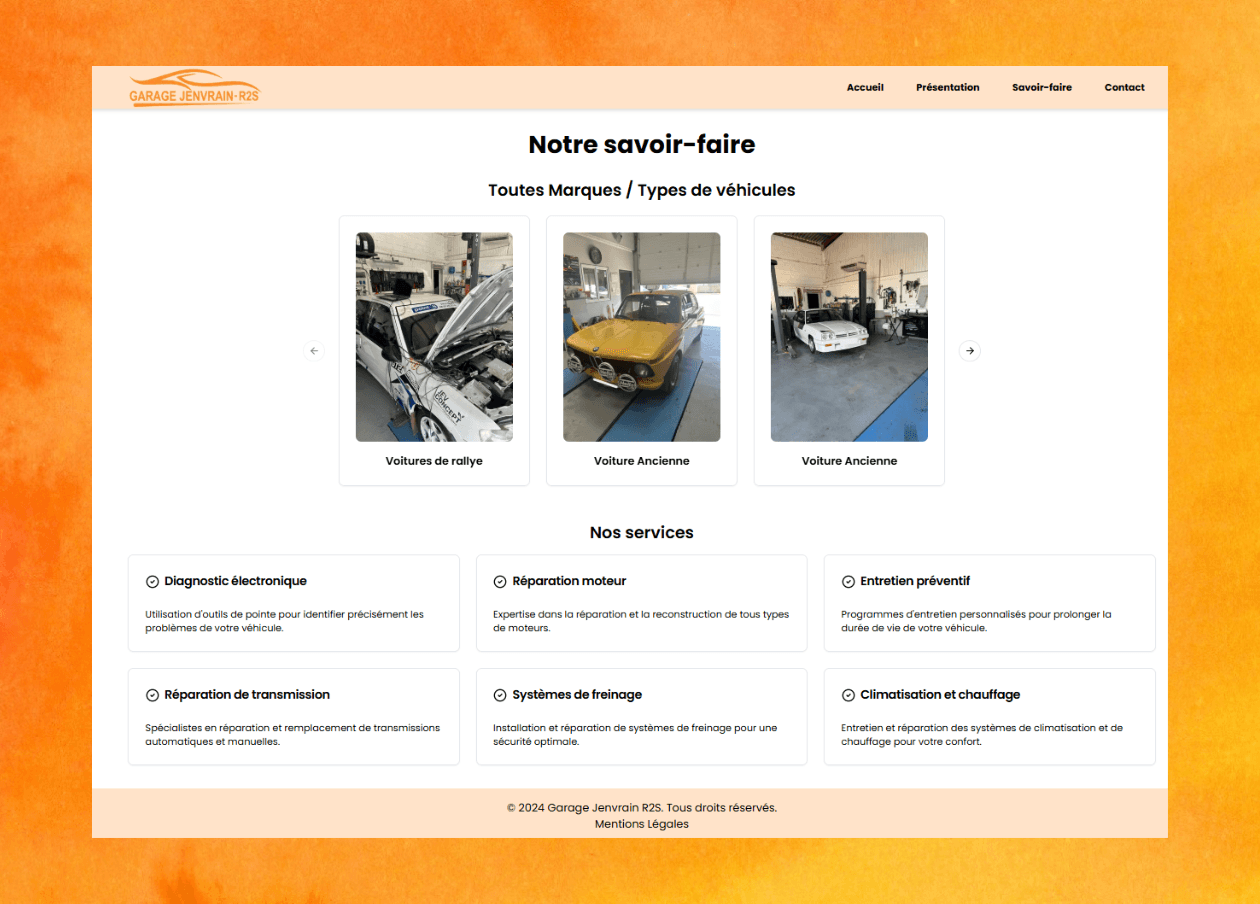This screenshot has height=904, width=1260.
Task: Click the previous carousel arrow
Action: pos(314,351)
